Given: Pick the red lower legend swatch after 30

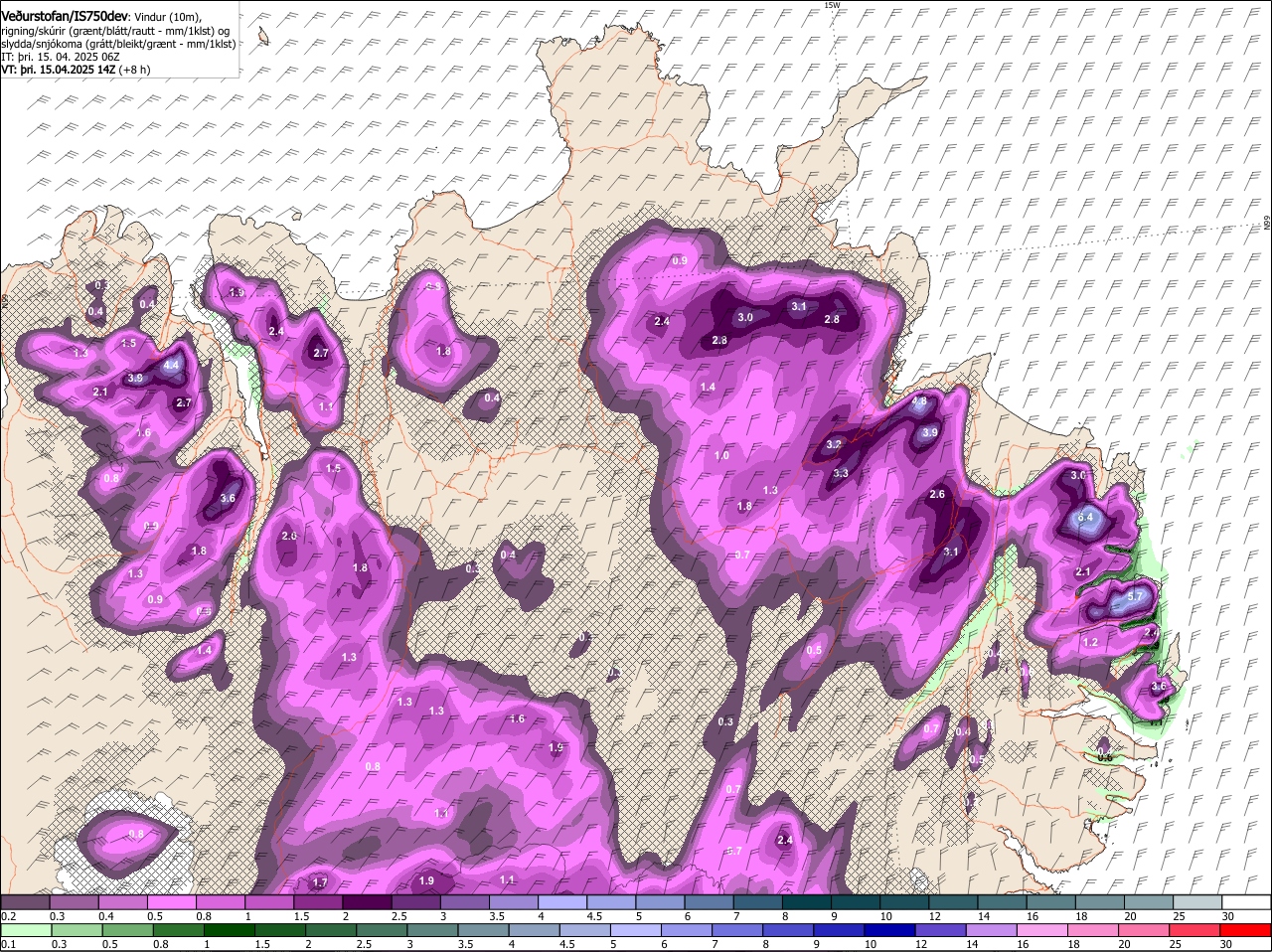Looking at the screenshot, I should [1246, 930].
